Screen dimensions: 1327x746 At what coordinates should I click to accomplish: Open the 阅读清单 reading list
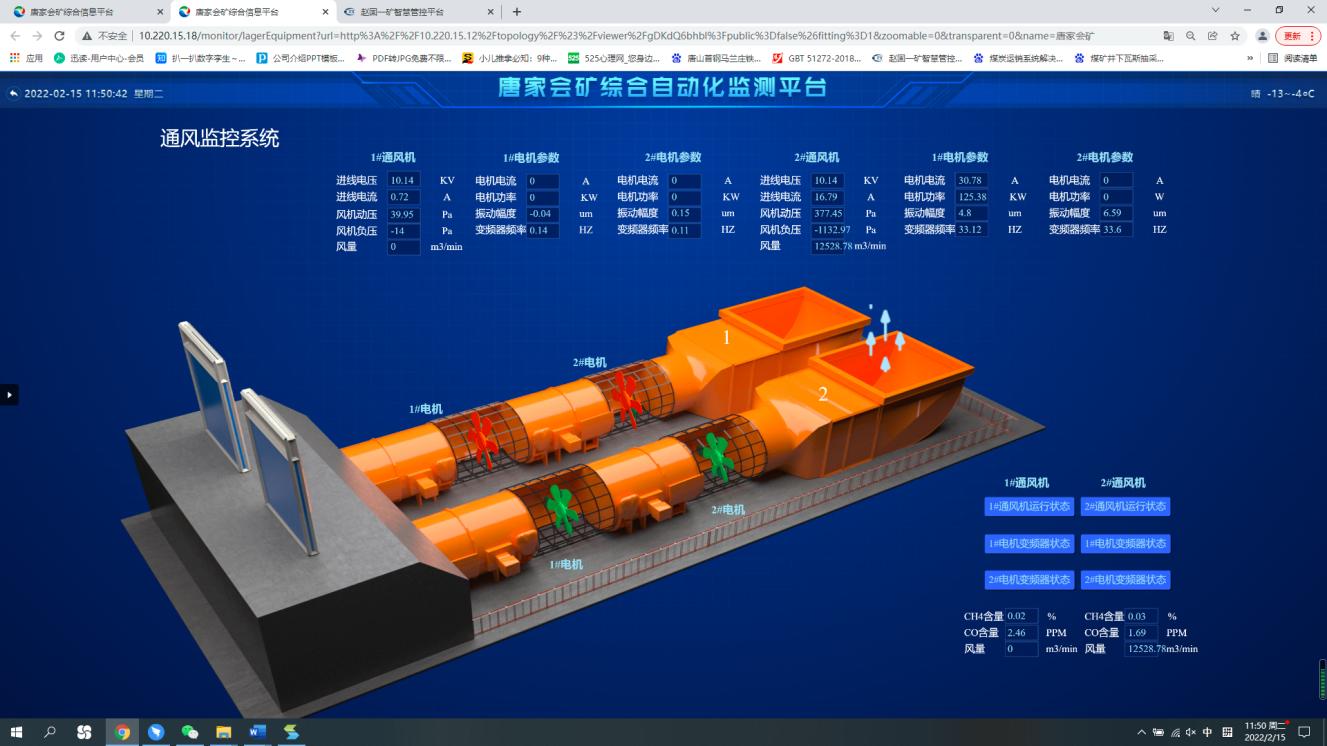click(1293, 58)
